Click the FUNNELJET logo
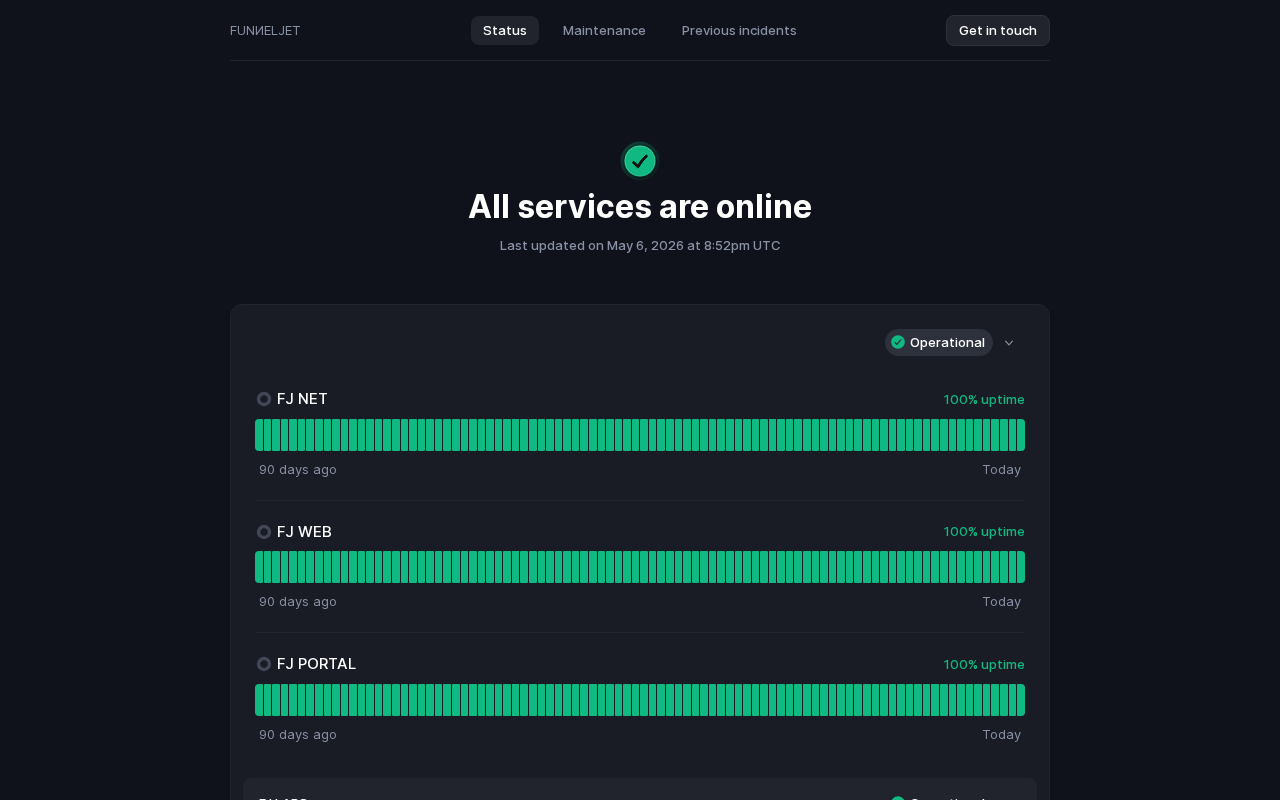 coord(265,30)
